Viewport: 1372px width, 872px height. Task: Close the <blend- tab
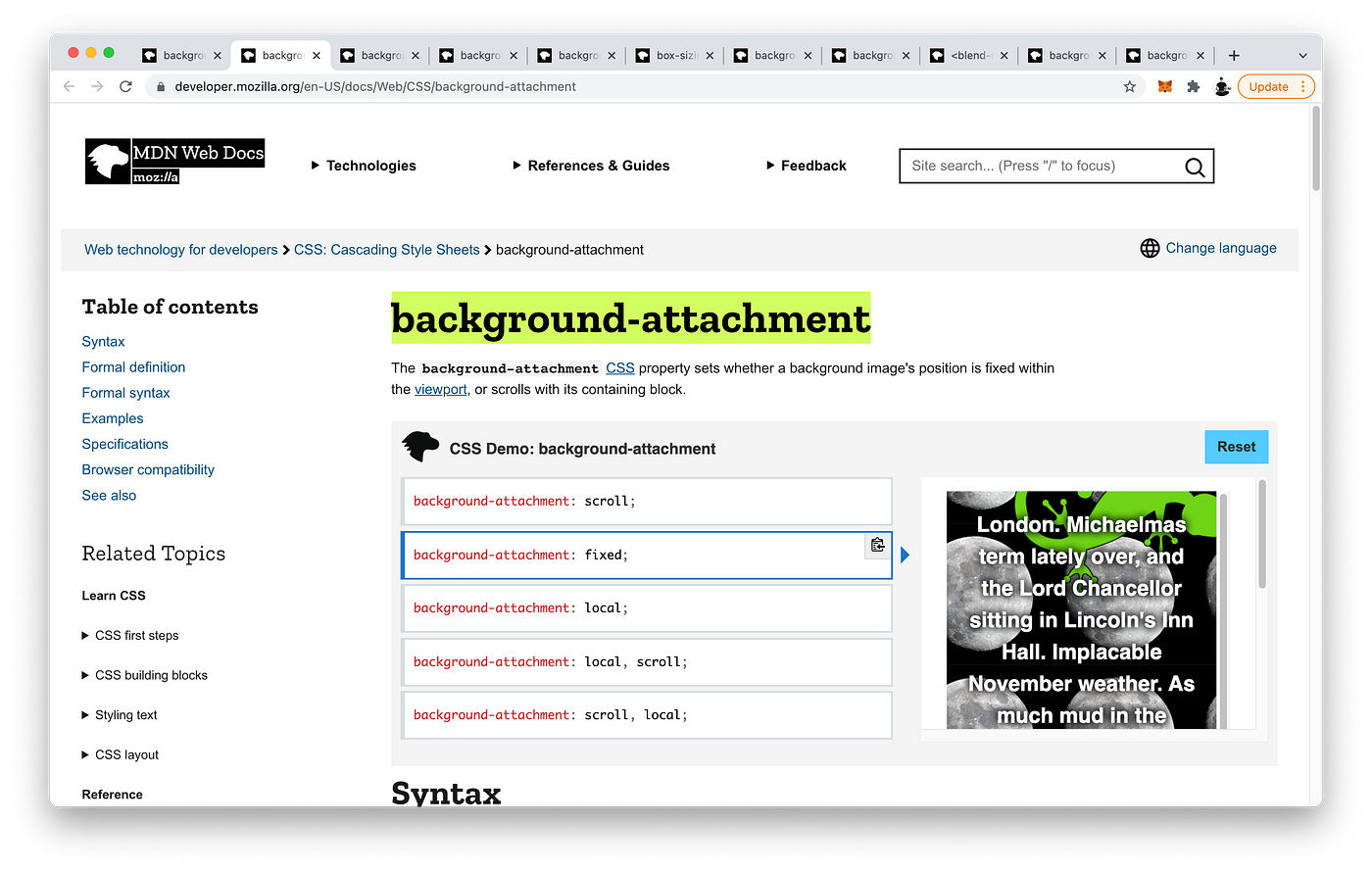click(1004, 56)
